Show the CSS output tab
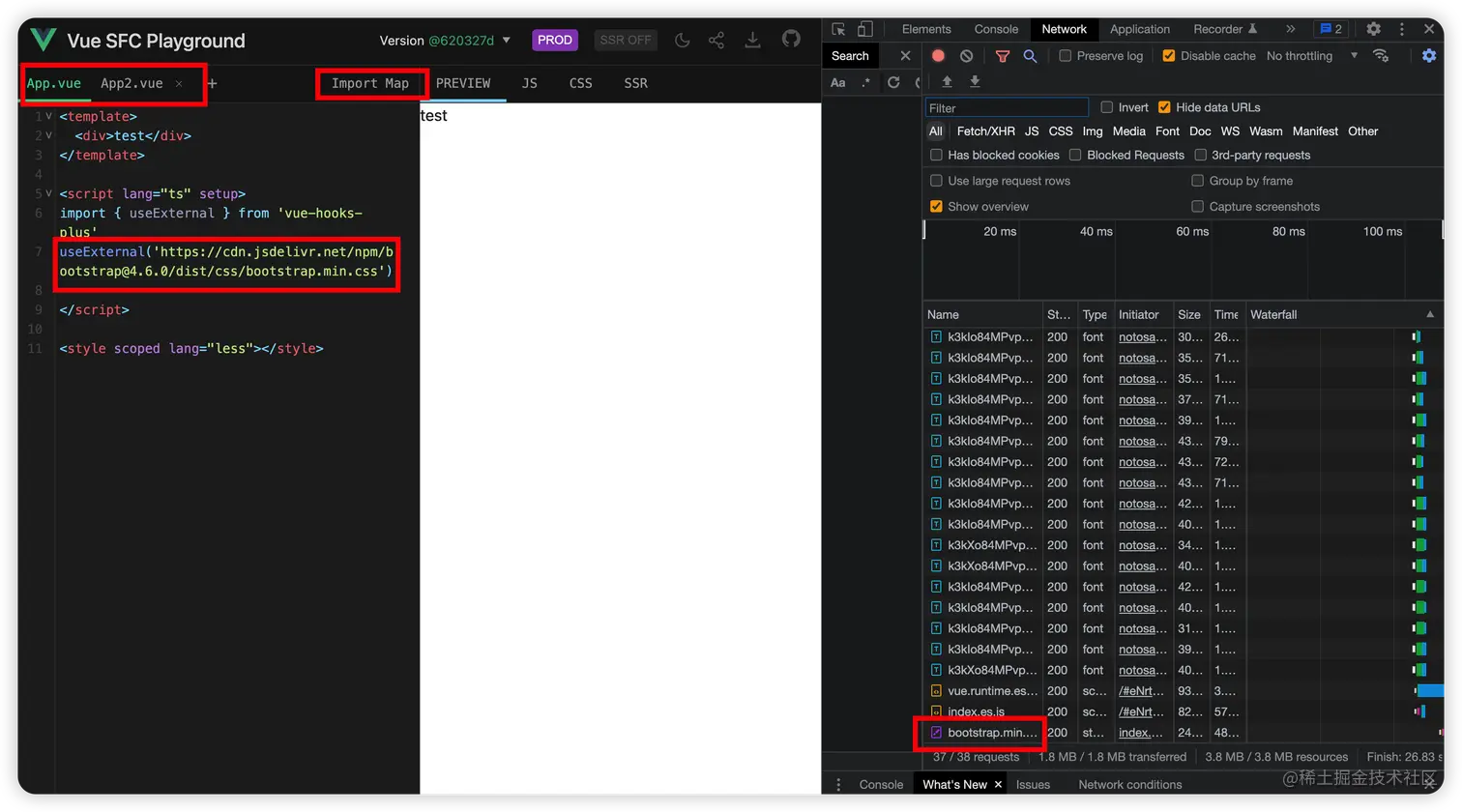This screenshot has height=812, width=1462. click(580, 83)
